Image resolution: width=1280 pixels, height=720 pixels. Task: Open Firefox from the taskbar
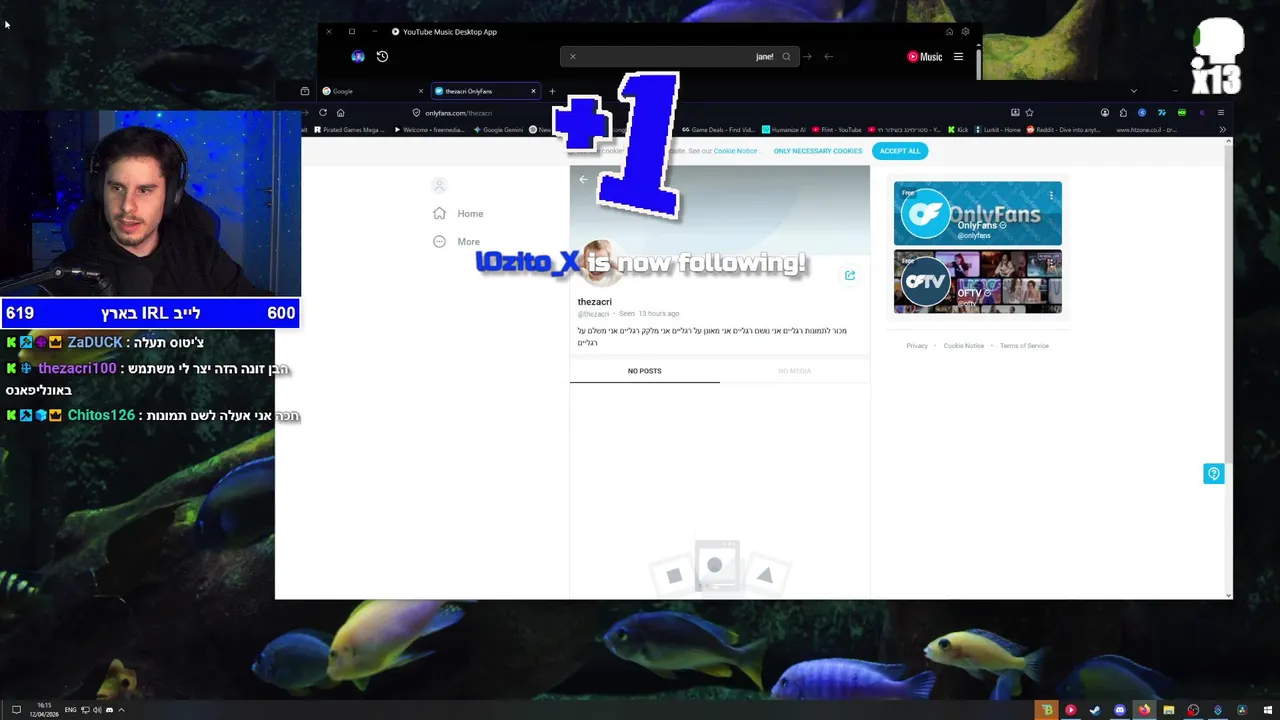(x=1144, y=710)
